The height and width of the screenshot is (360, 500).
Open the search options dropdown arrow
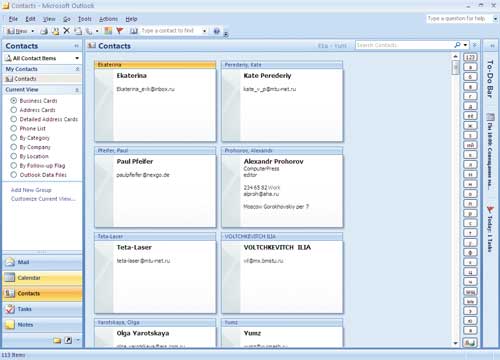coord(465,45)
